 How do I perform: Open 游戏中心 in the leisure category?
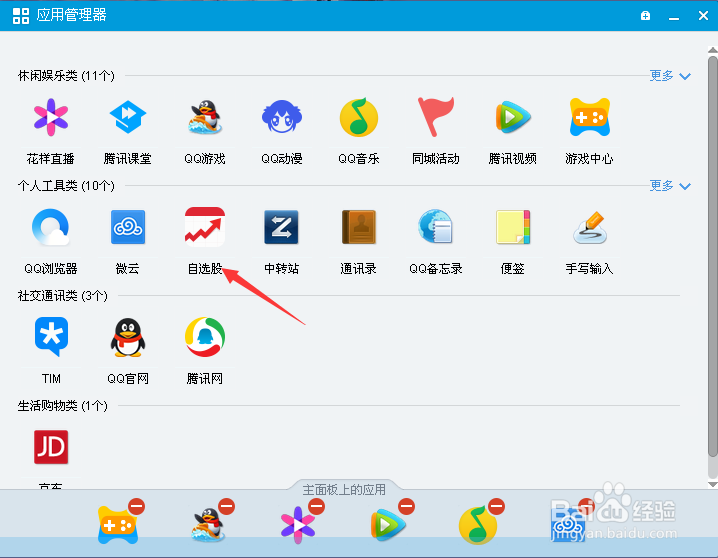[590, 117]
